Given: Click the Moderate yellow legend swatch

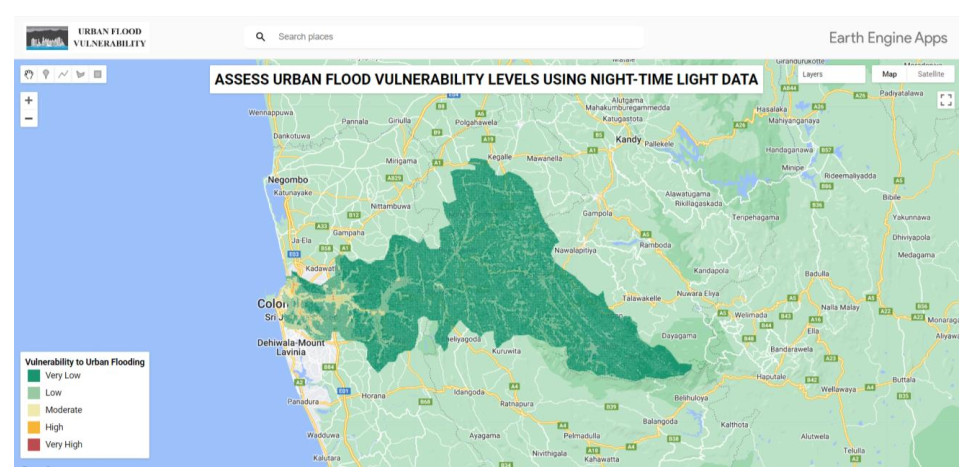Looking at the screenshot, I should (34, 410).
